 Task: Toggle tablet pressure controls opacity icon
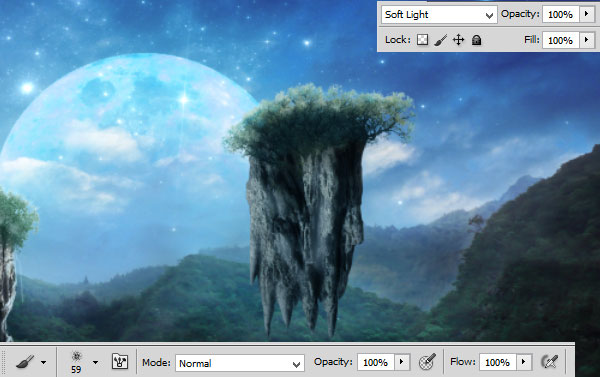427,361
